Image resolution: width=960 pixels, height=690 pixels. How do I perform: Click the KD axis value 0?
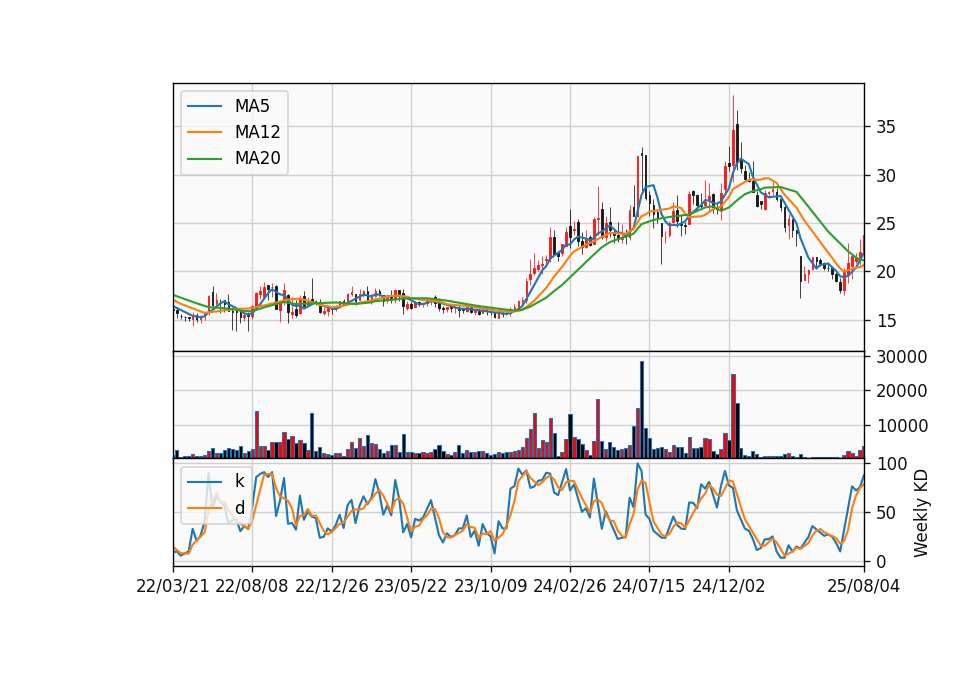(882, 561)
